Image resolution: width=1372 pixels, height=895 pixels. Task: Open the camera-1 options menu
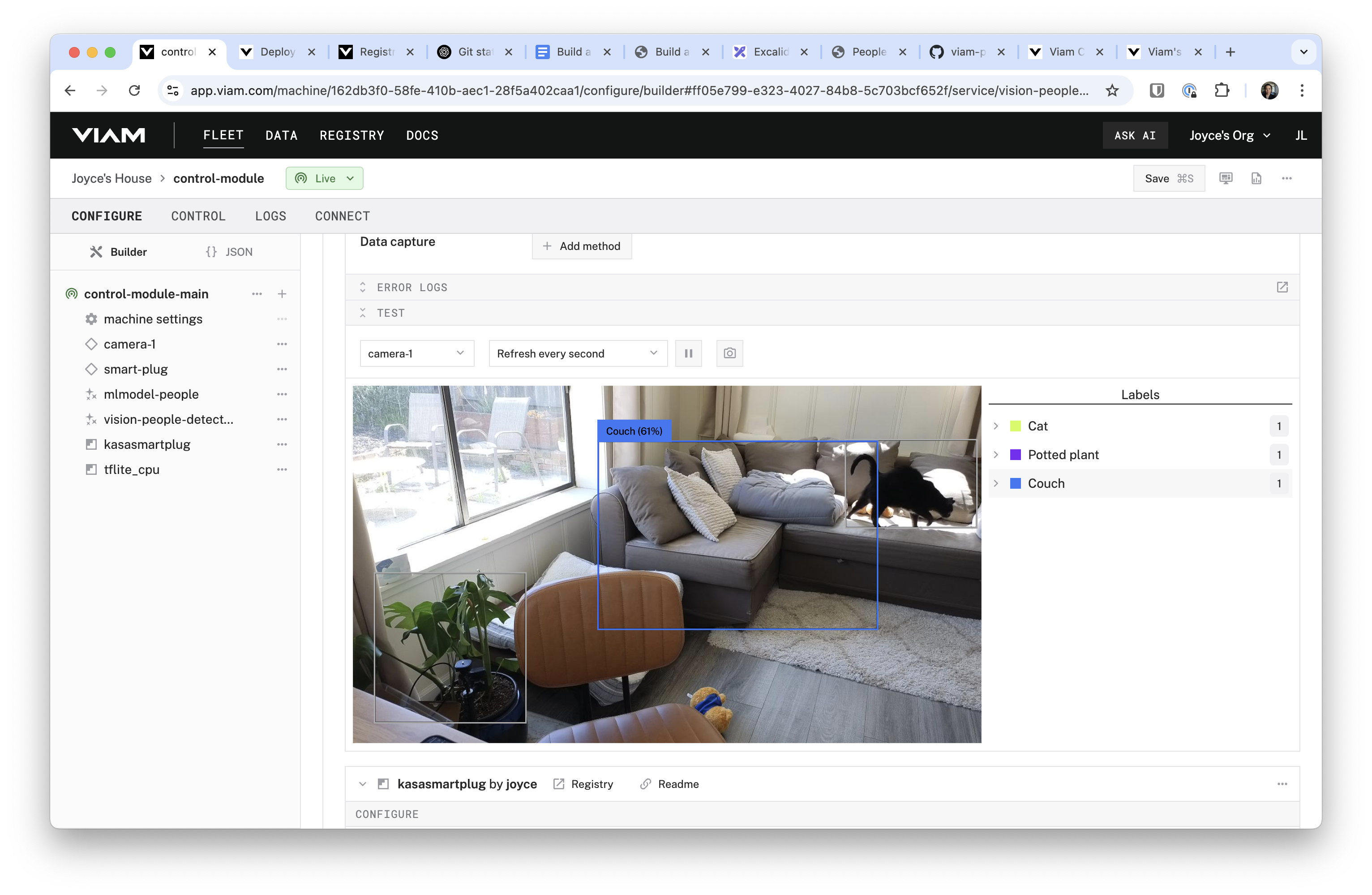click(x=282, y=344)
